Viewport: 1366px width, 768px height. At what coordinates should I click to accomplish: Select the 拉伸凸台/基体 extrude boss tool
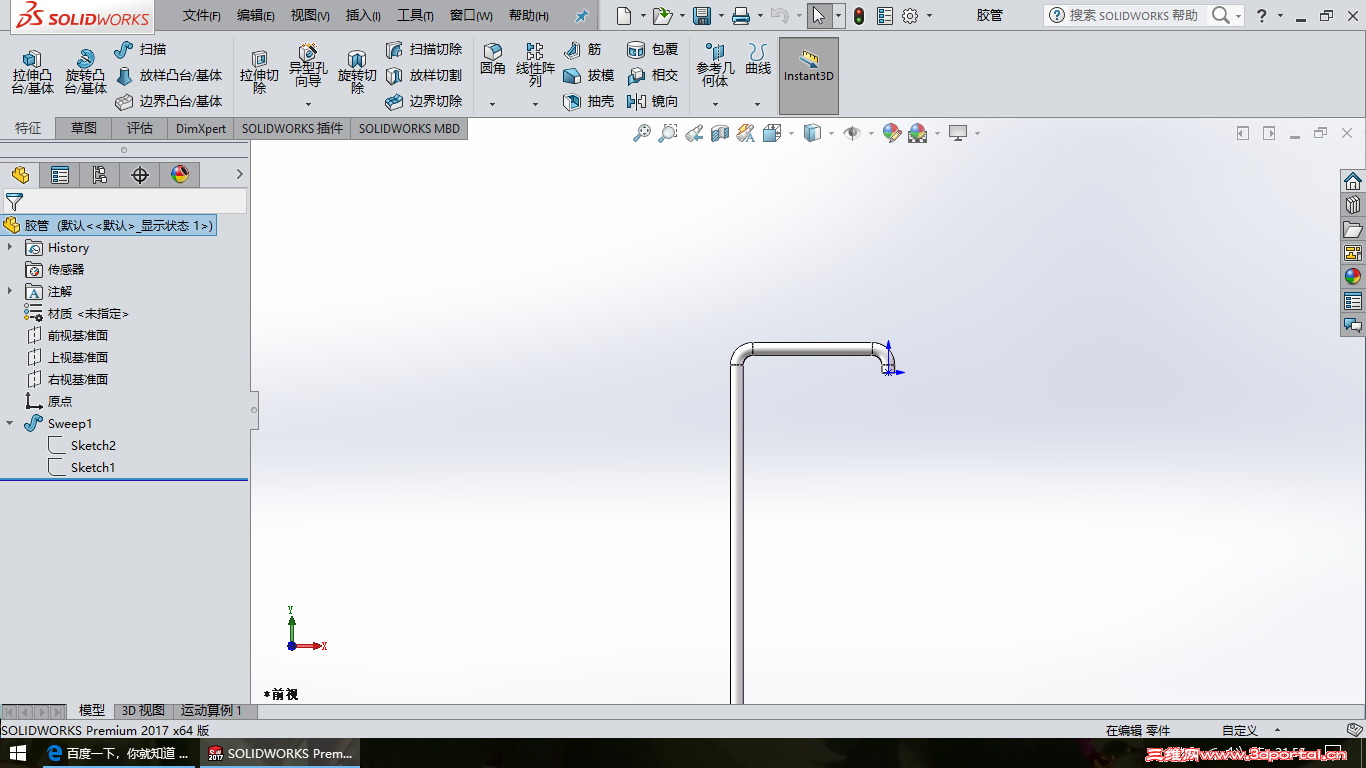click(x=32, y=72)
